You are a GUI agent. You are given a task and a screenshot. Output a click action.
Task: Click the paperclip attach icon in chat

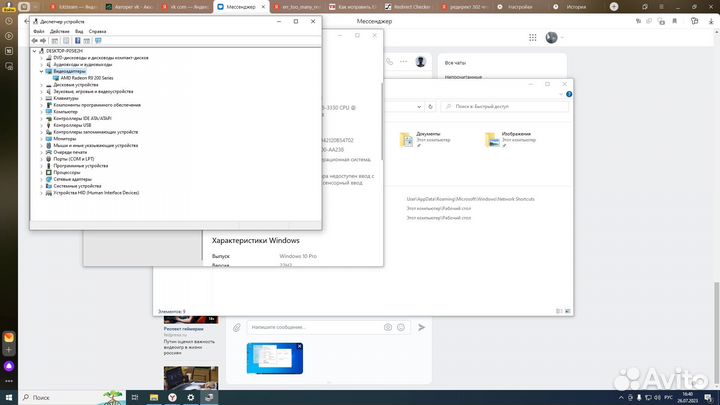[236, 328]
